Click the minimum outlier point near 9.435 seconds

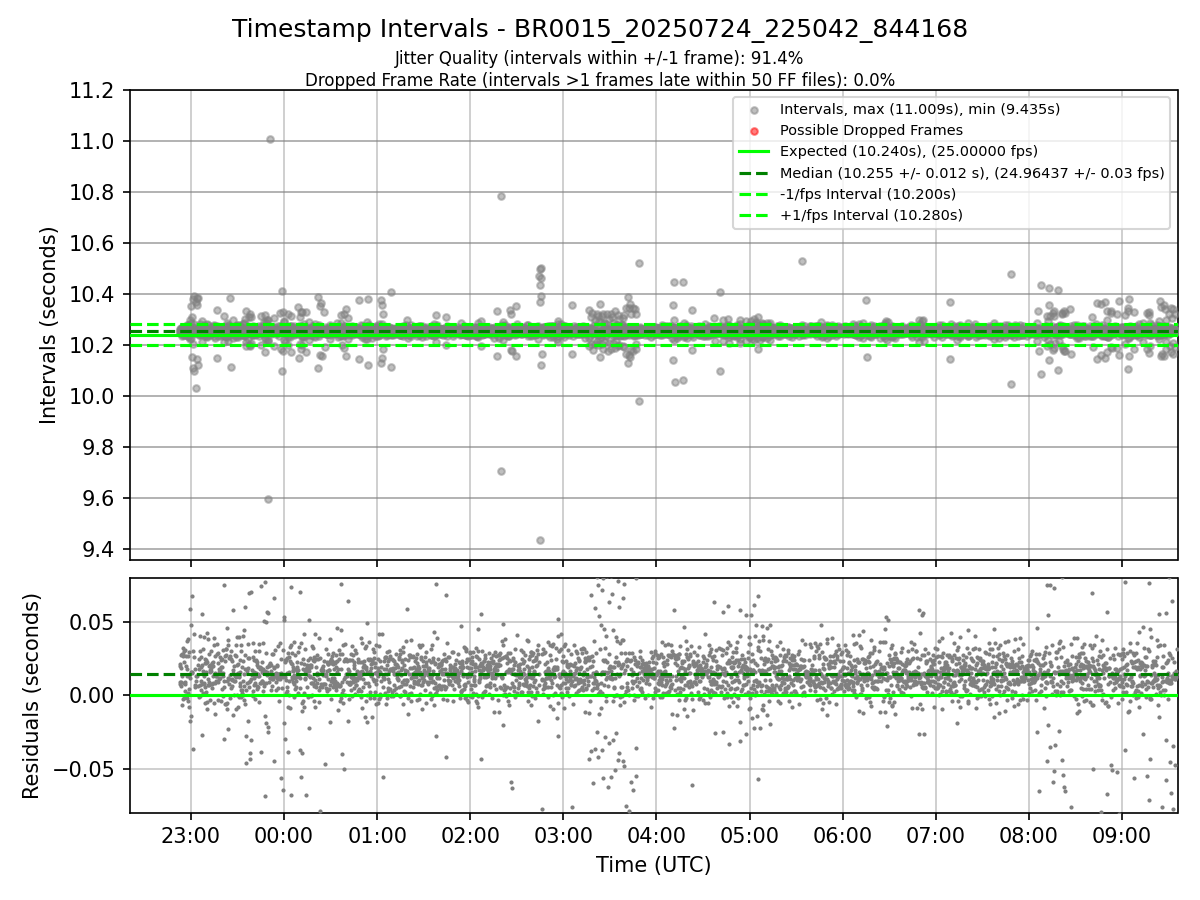(x=540, y=540)
